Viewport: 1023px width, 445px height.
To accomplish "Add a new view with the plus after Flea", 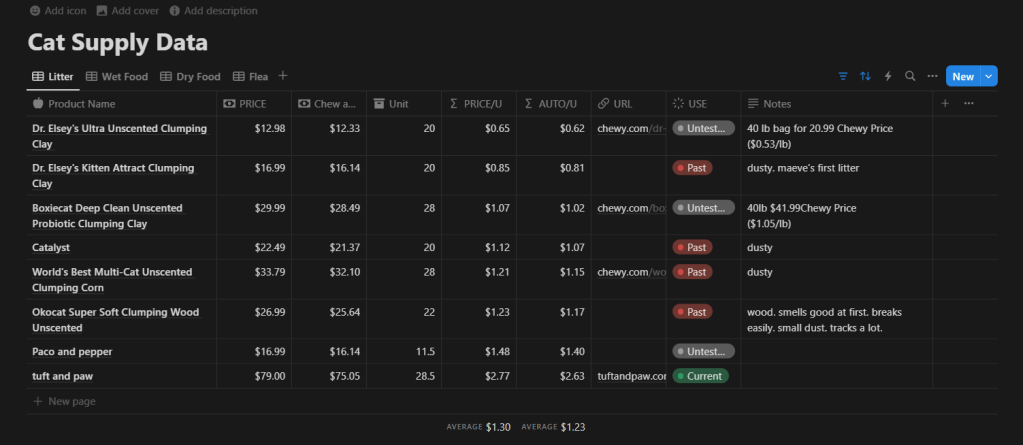I will (x=283, y=76).
